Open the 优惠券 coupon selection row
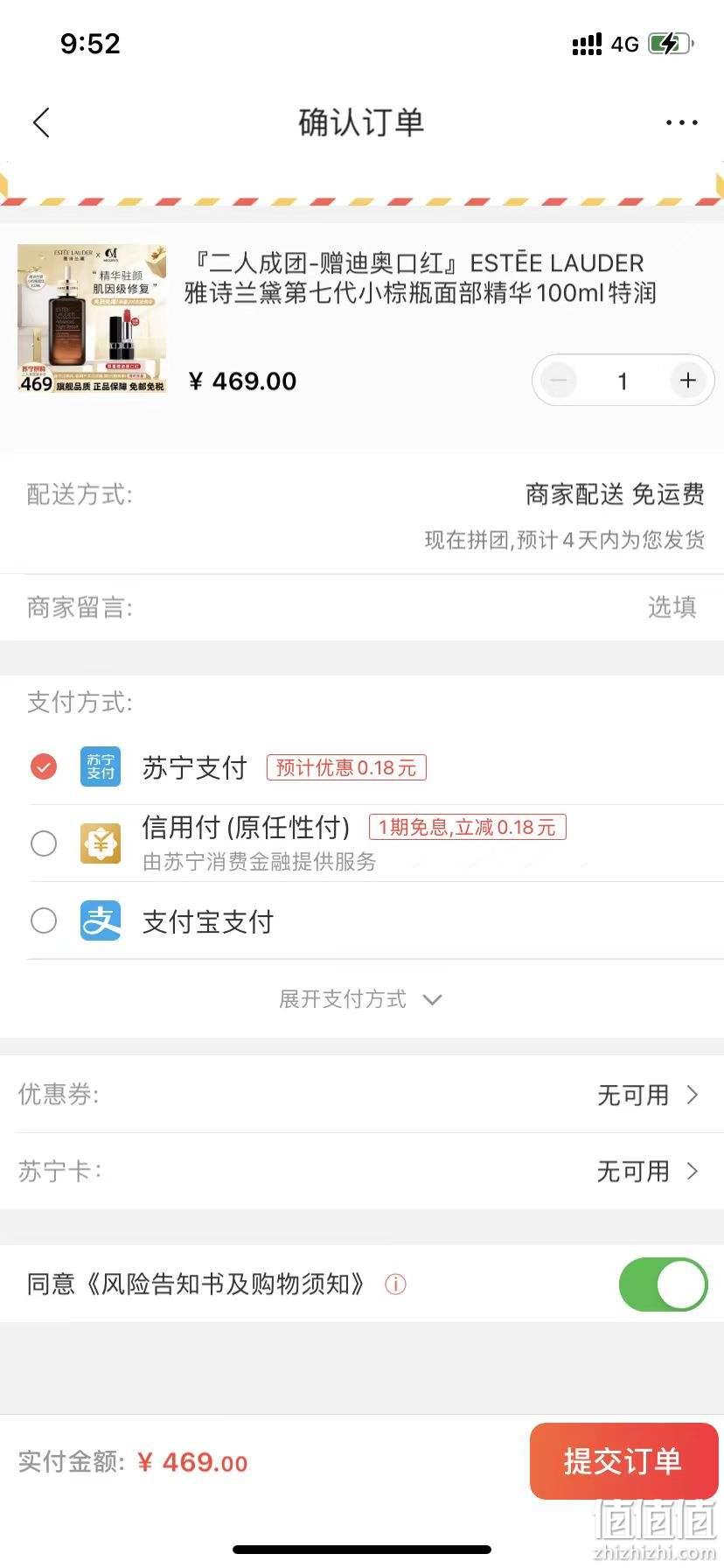724x1568 pixels. point(362,1094)
